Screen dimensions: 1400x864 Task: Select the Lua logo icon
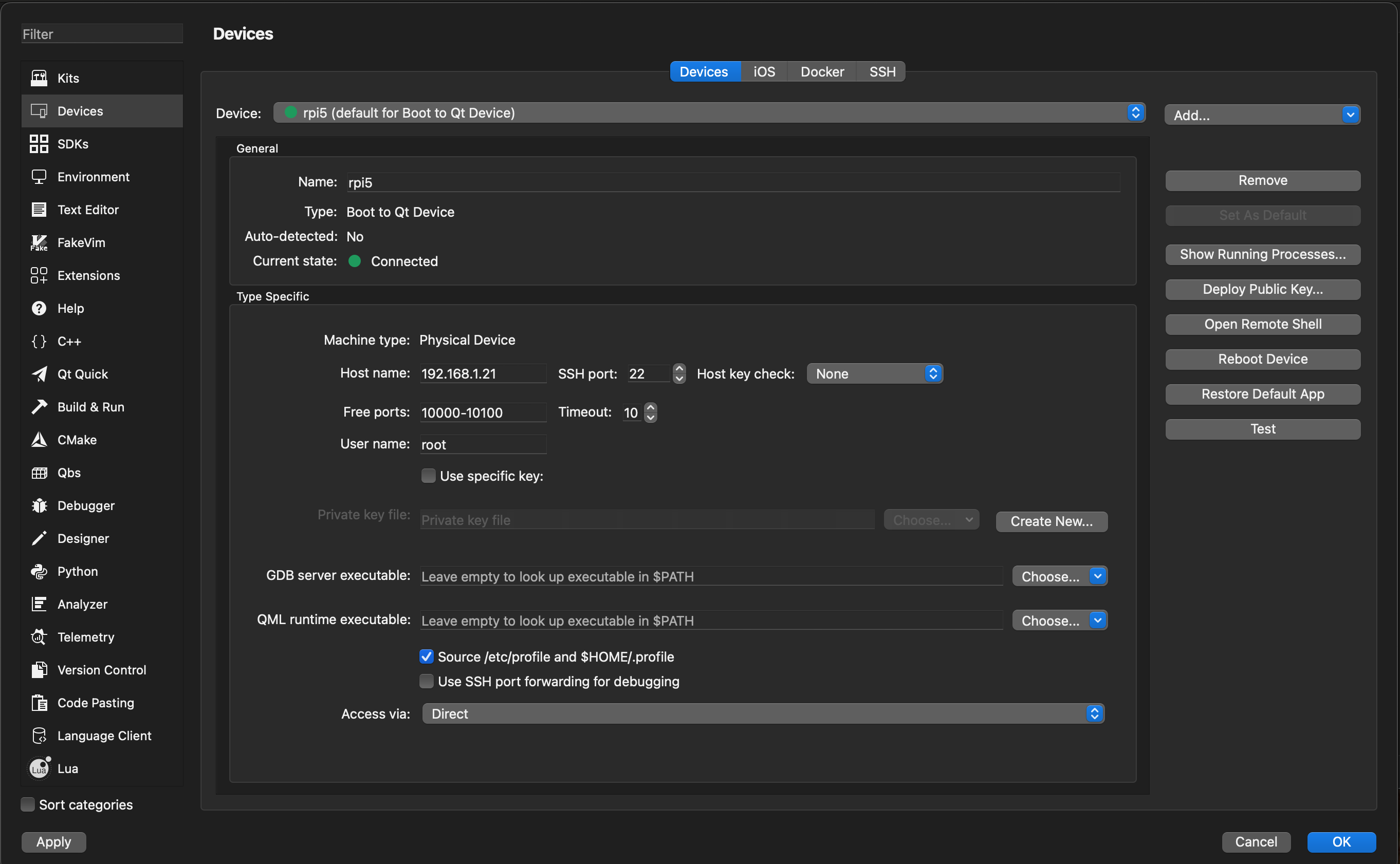[39, 768]
